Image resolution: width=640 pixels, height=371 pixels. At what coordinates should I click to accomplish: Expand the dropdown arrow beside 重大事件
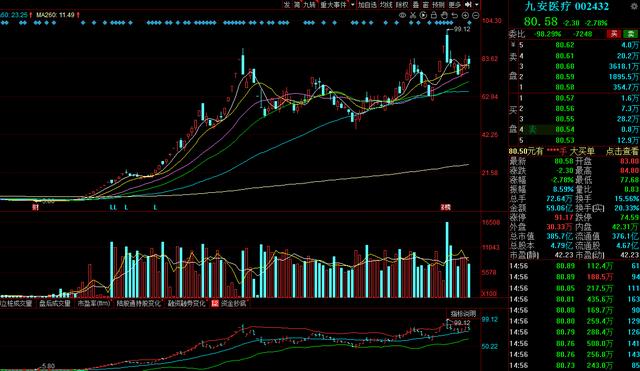click(x=352, y=4)
